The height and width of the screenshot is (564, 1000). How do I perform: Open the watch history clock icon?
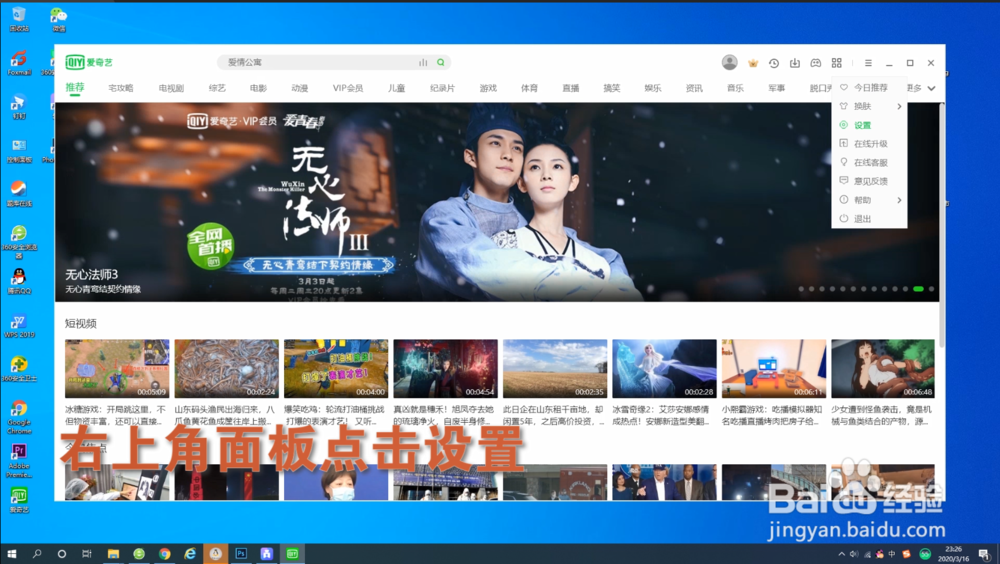point(774,63)
